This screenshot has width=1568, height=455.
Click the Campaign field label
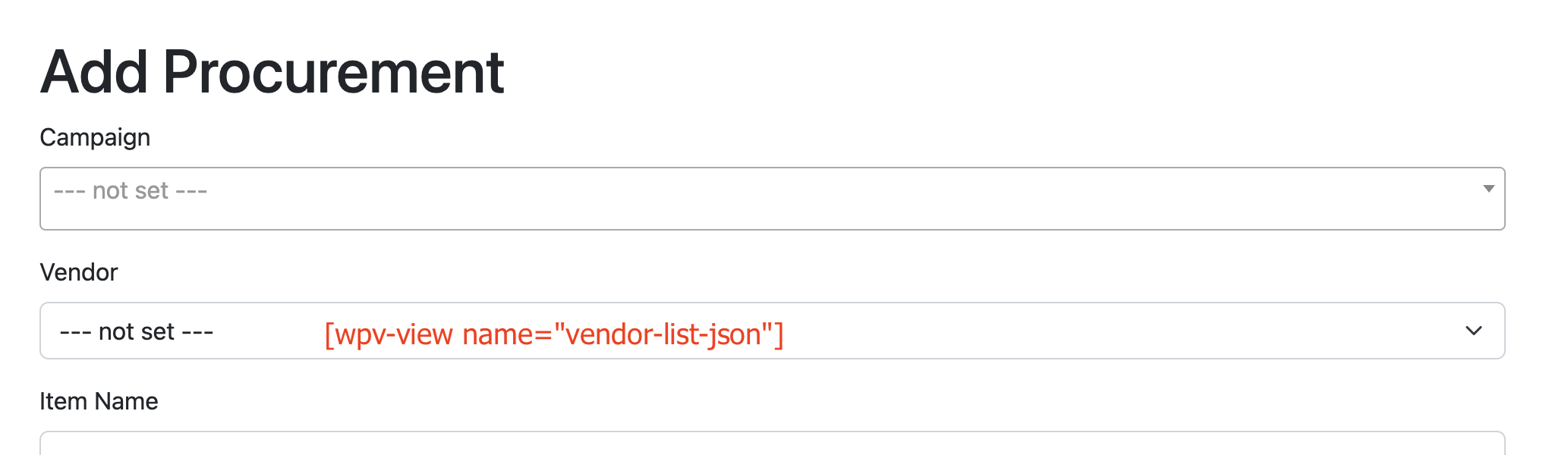[95, 137]
